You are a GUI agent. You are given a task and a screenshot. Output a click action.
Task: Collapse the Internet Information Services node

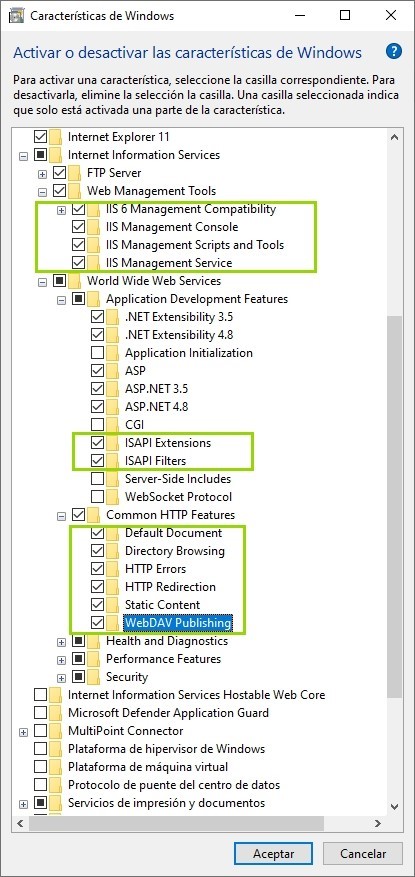coord(23,155)
